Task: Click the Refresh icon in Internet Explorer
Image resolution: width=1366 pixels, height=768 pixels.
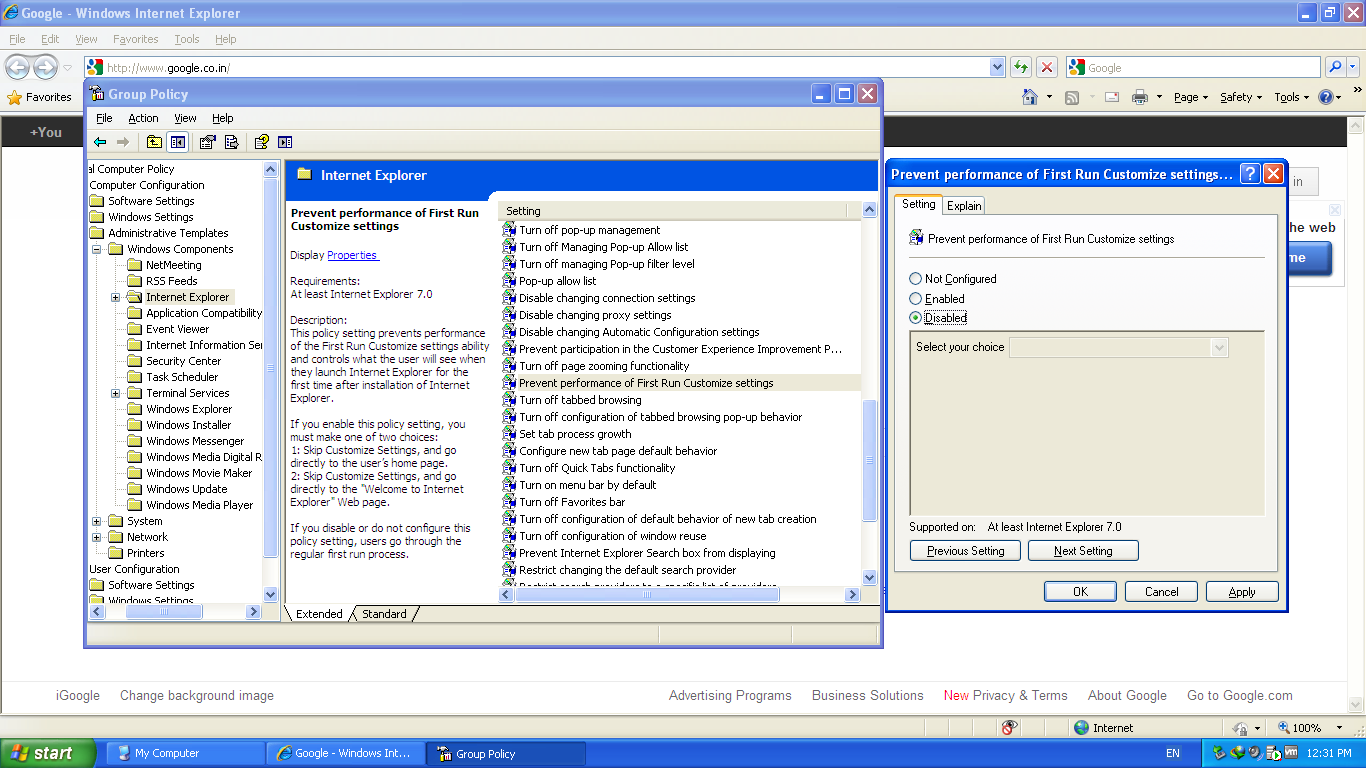Action: pos(1020,67)
